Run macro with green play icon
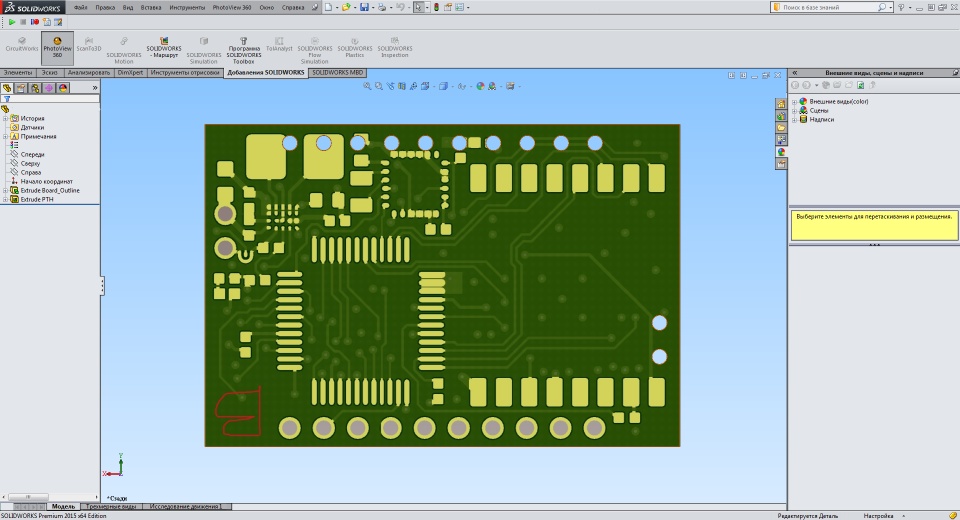Screen dimensions: 960x520 [12, 22]
